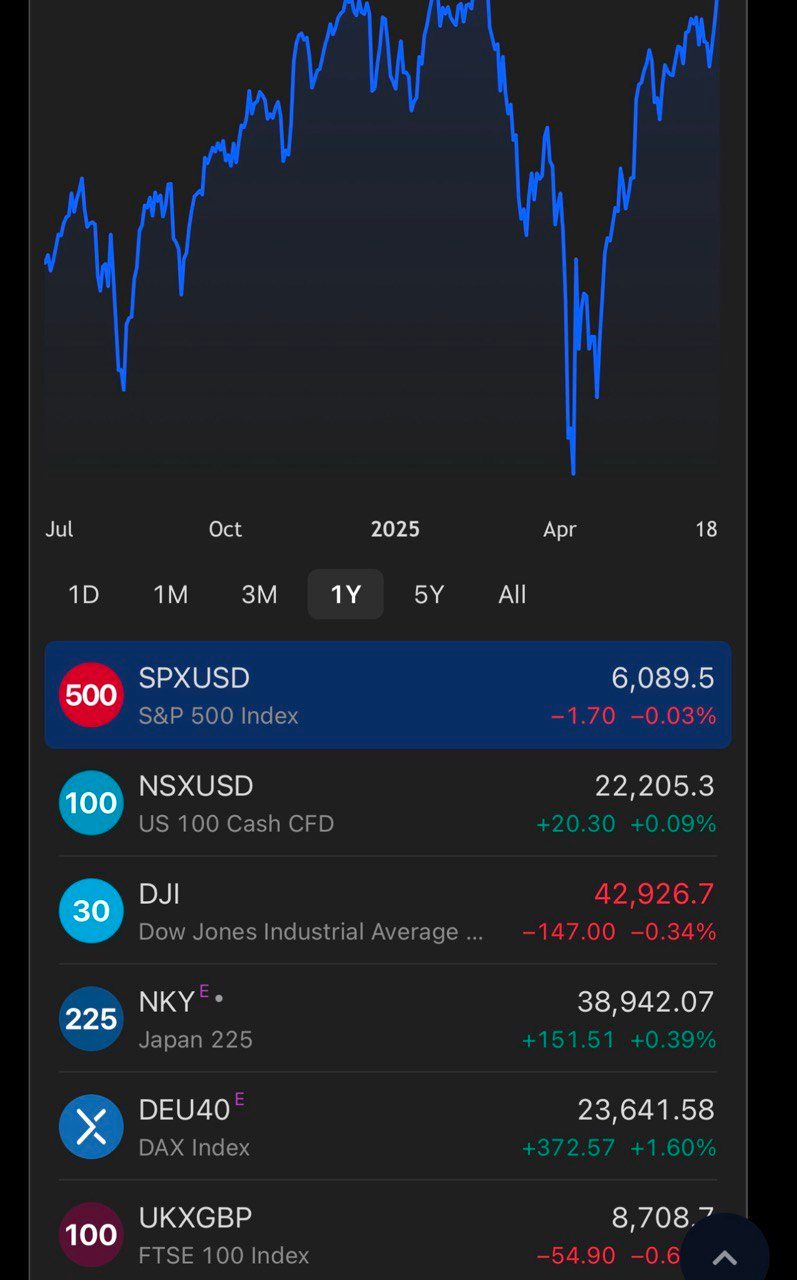Tap the April low on the chart line
Screen dimensions: 797x1280
tap(573, 472)
